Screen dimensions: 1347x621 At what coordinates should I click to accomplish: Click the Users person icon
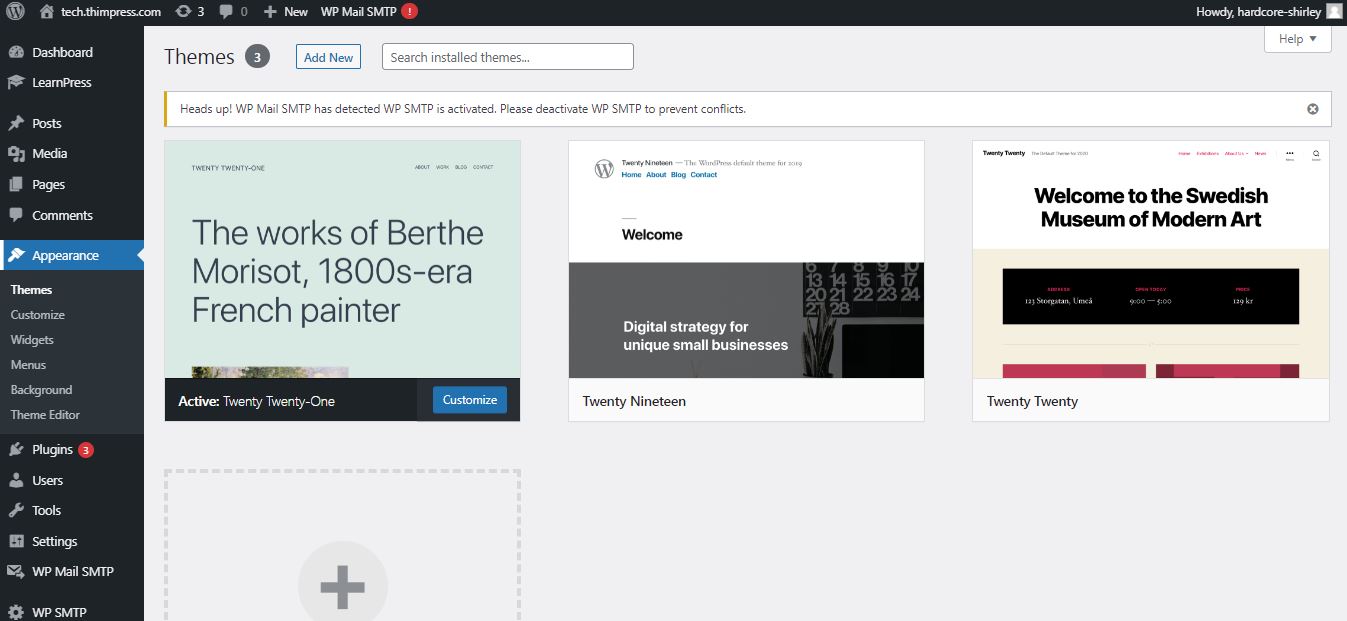tap(16, 481)
